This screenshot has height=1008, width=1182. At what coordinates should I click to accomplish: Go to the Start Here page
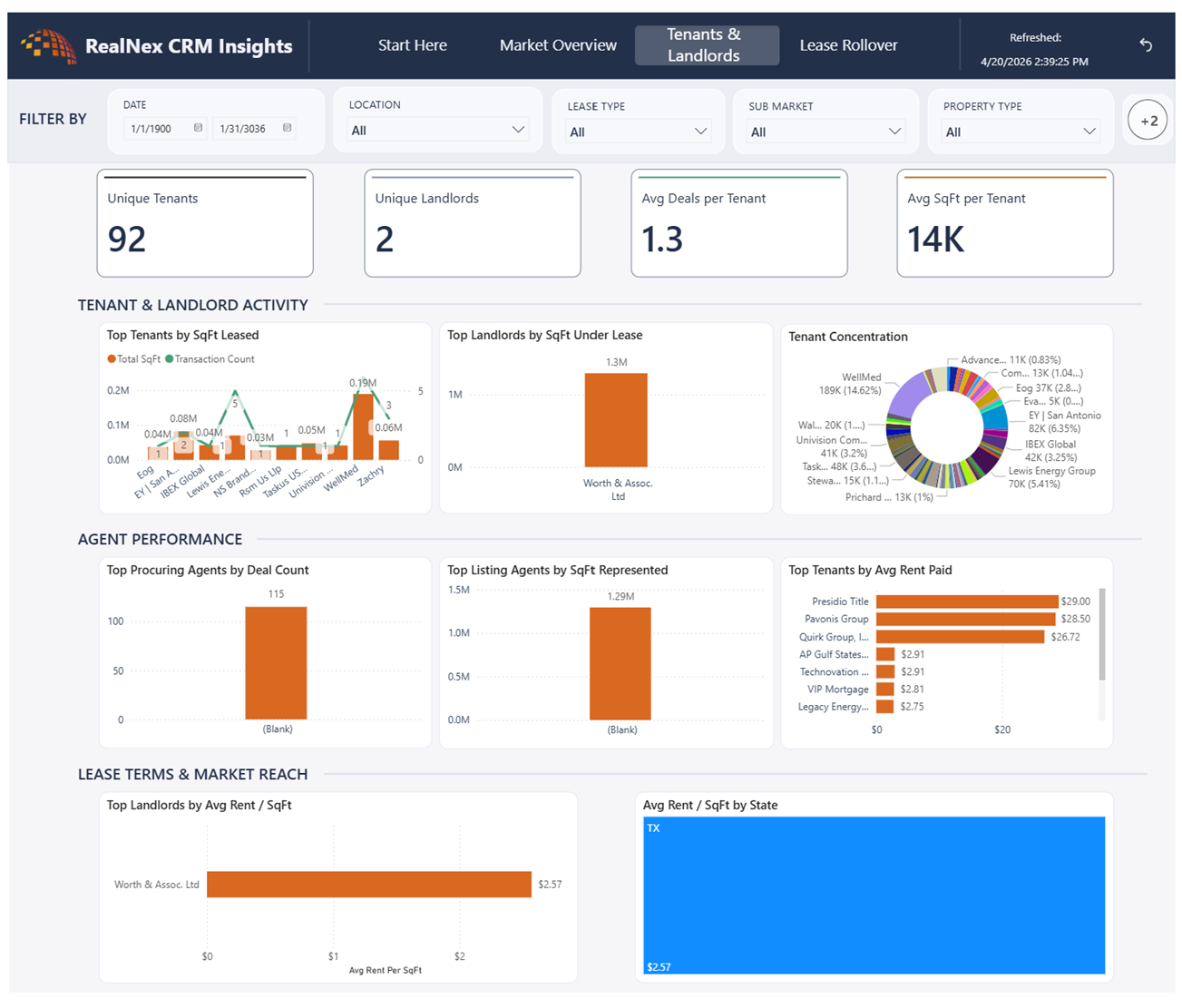413,45
